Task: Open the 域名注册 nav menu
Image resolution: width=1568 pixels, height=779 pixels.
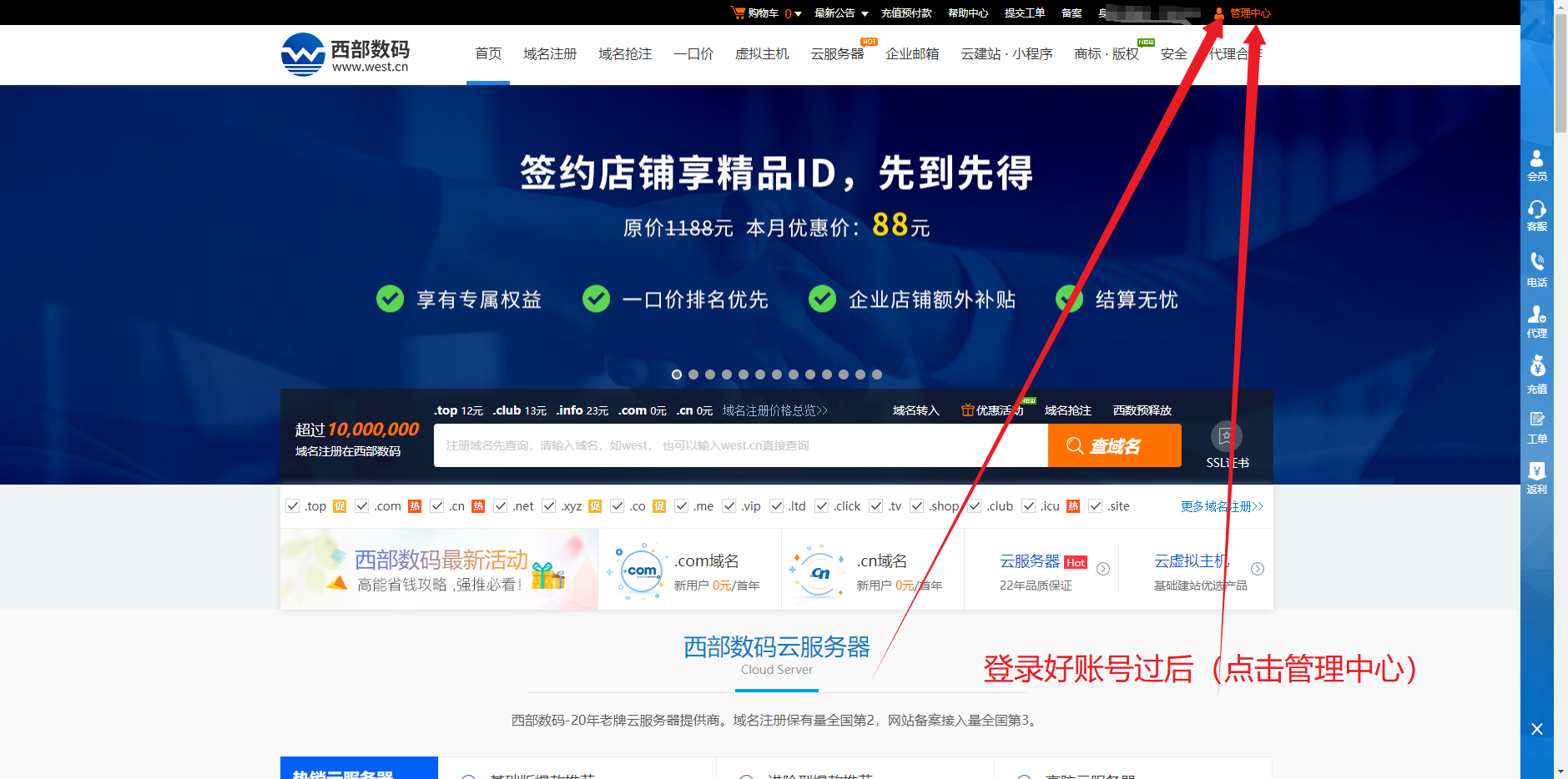Action: click(550, 53)
